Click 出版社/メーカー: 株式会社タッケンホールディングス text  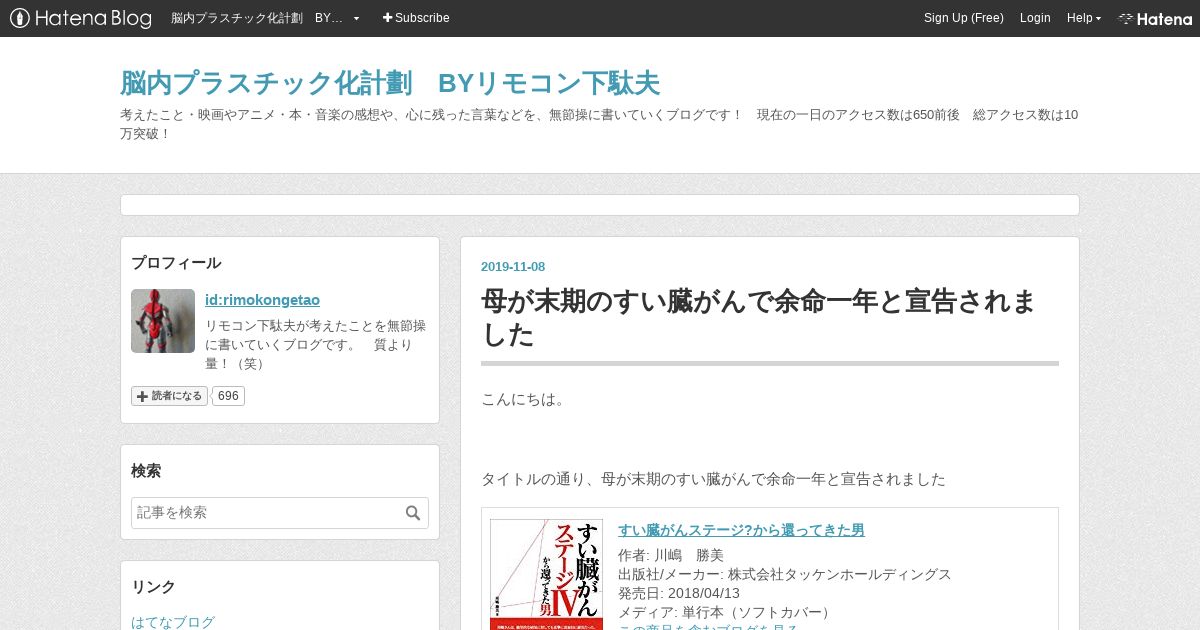(785, 574)
